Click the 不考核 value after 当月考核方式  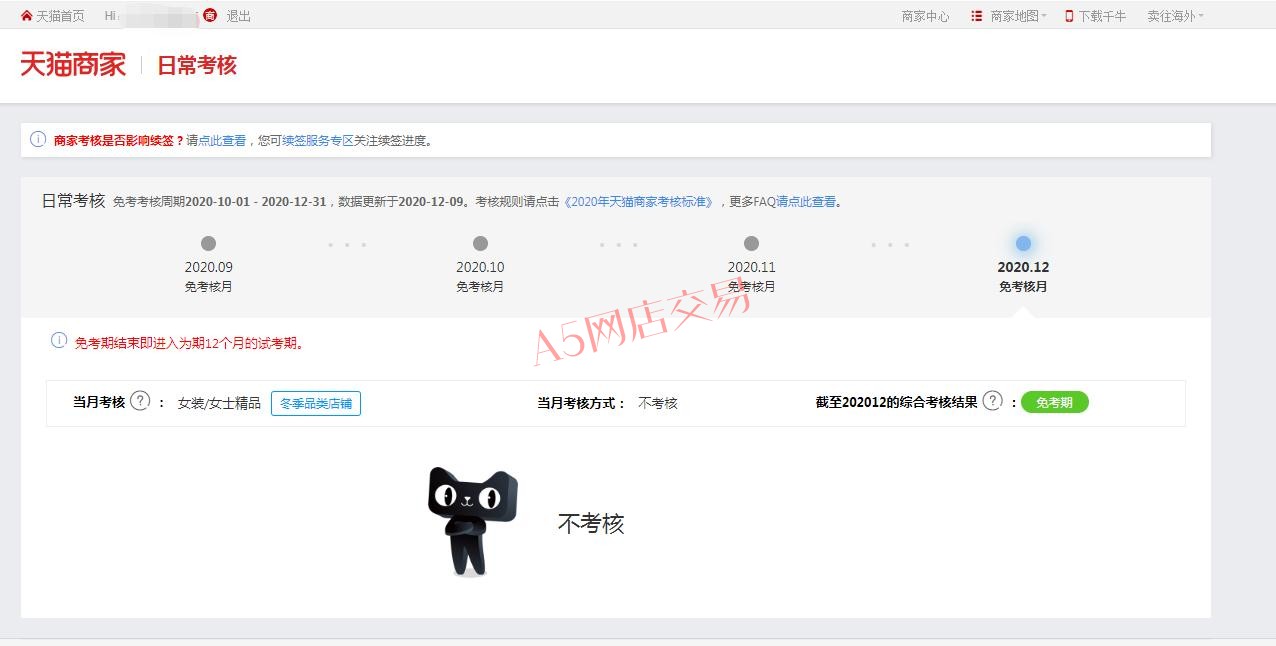click(x=658, y=403)
